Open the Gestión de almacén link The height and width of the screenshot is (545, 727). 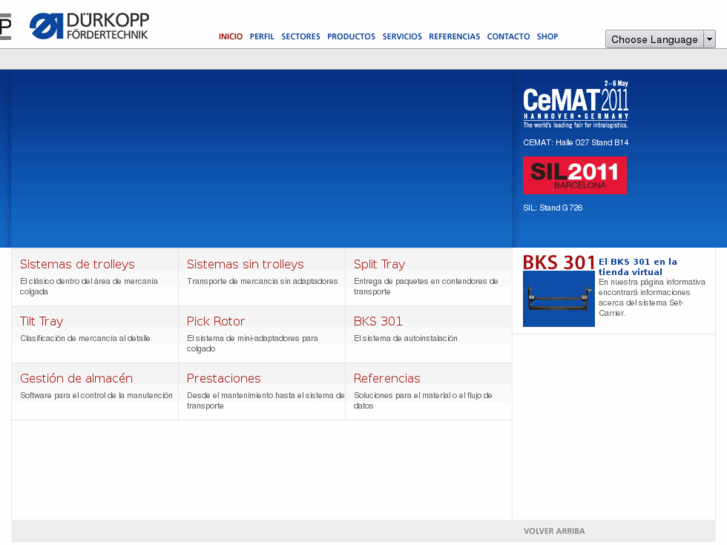point(76,378)
